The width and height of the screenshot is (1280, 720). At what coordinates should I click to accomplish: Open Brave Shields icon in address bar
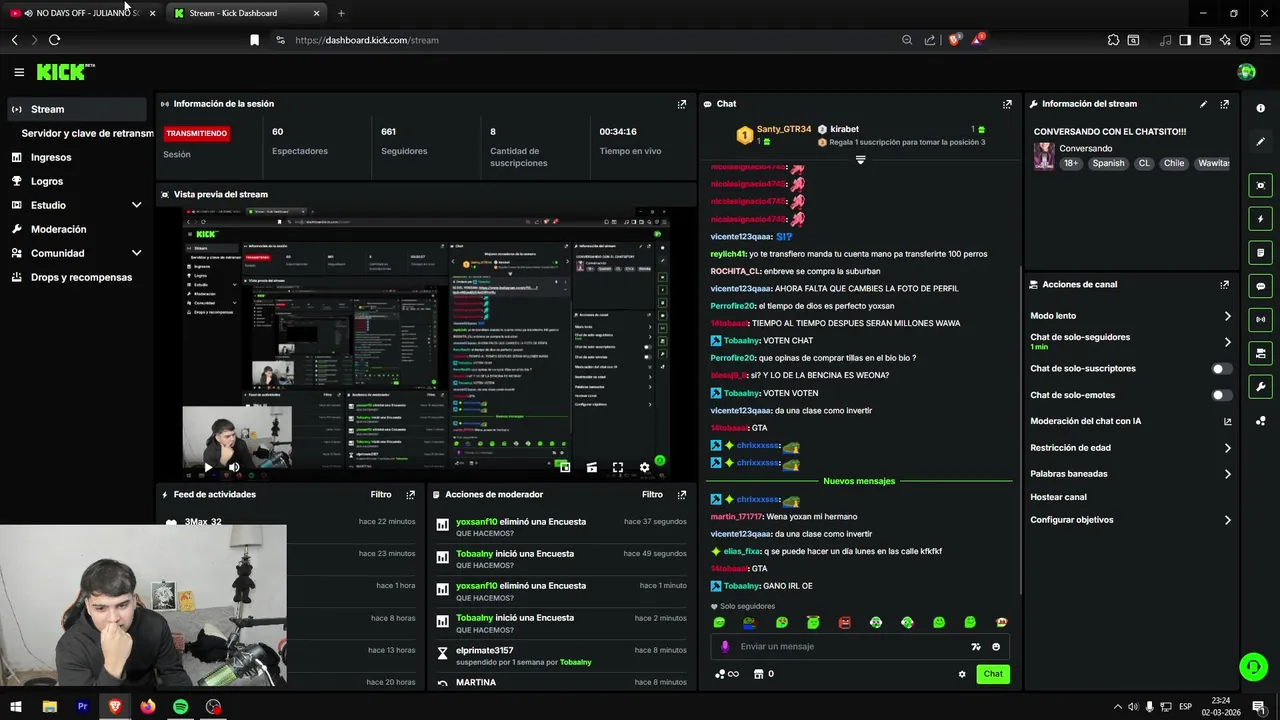[x=954, y=40]
